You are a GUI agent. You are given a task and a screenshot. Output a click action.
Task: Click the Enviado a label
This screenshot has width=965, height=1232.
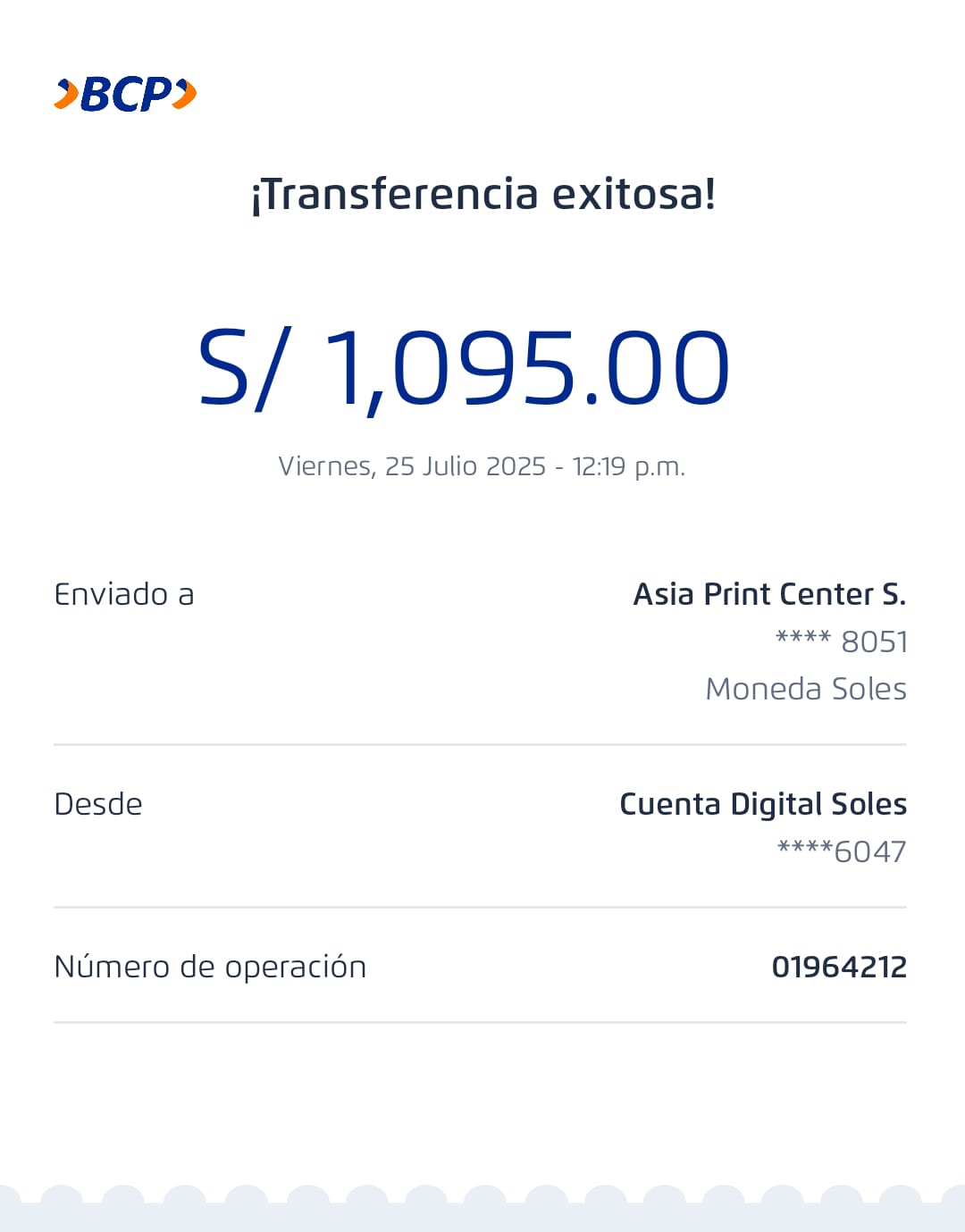[124, 594]
